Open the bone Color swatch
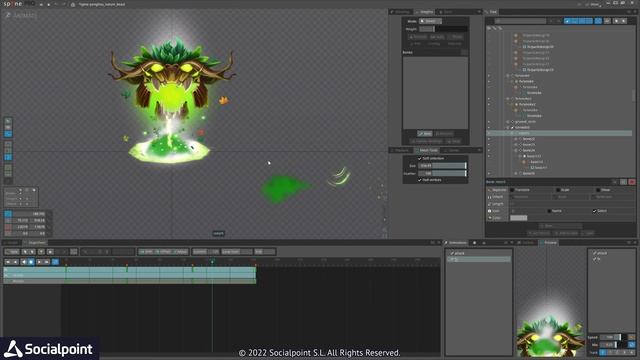The image size is (640, 360). (x=518, y=218)
